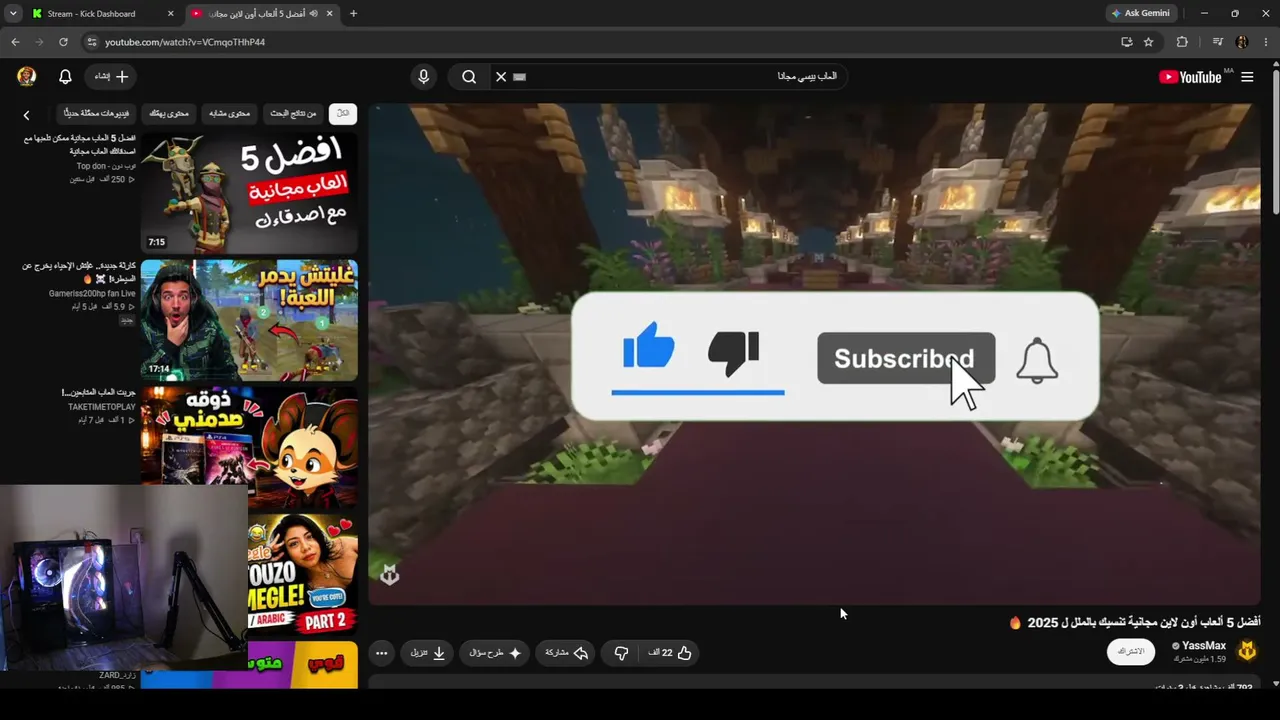The image size is (1280, 720).
Task: Select the 'محتوى يهمّك' filter chip
Action: click(x=169, y=113)
